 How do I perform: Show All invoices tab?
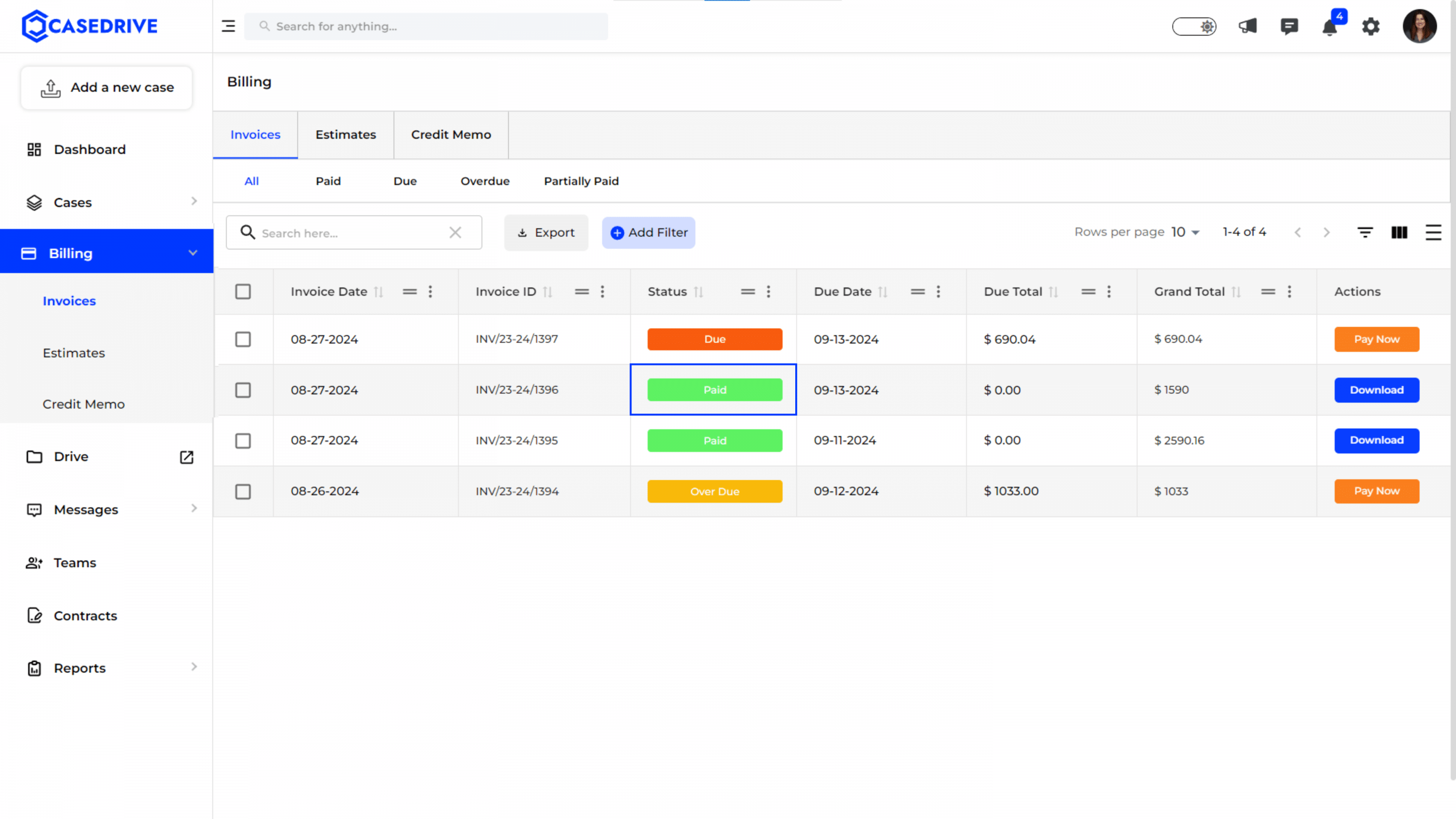252,181
